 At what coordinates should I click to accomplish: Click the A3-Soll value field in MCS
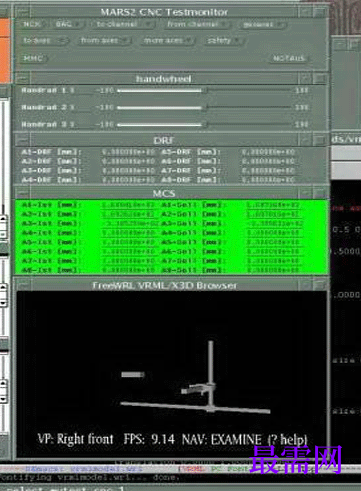click(275, 223)
